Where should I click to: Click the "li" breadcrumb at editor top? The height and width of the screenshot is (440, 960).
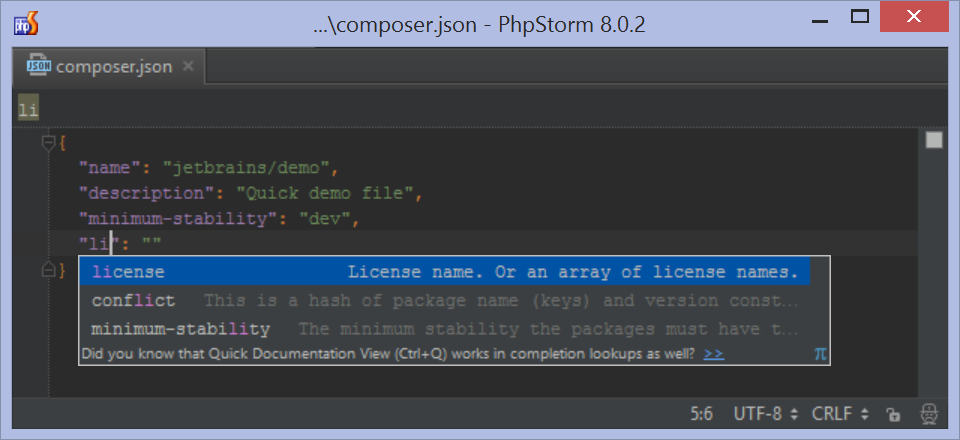(28, 110)
